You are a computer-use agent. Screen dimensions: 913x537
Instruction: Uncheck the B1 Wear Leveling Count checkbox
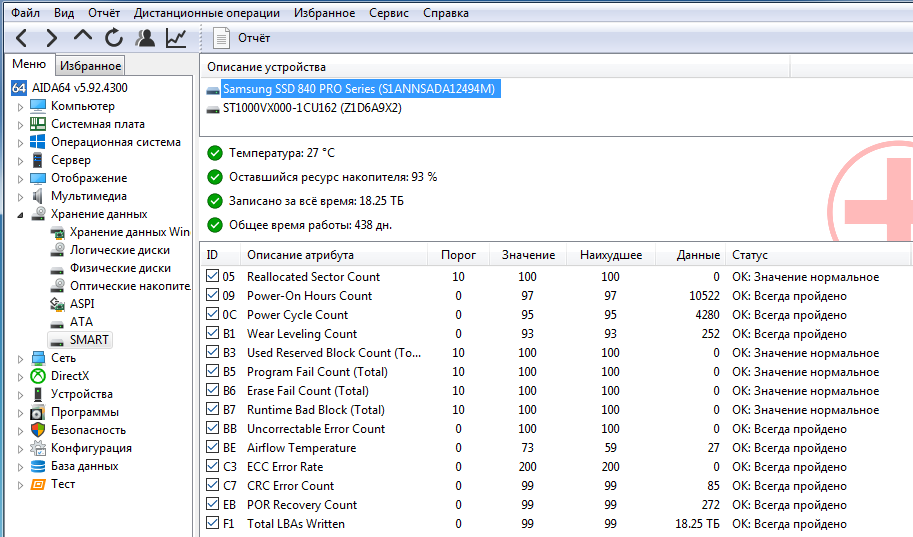(x=213, y=333)
